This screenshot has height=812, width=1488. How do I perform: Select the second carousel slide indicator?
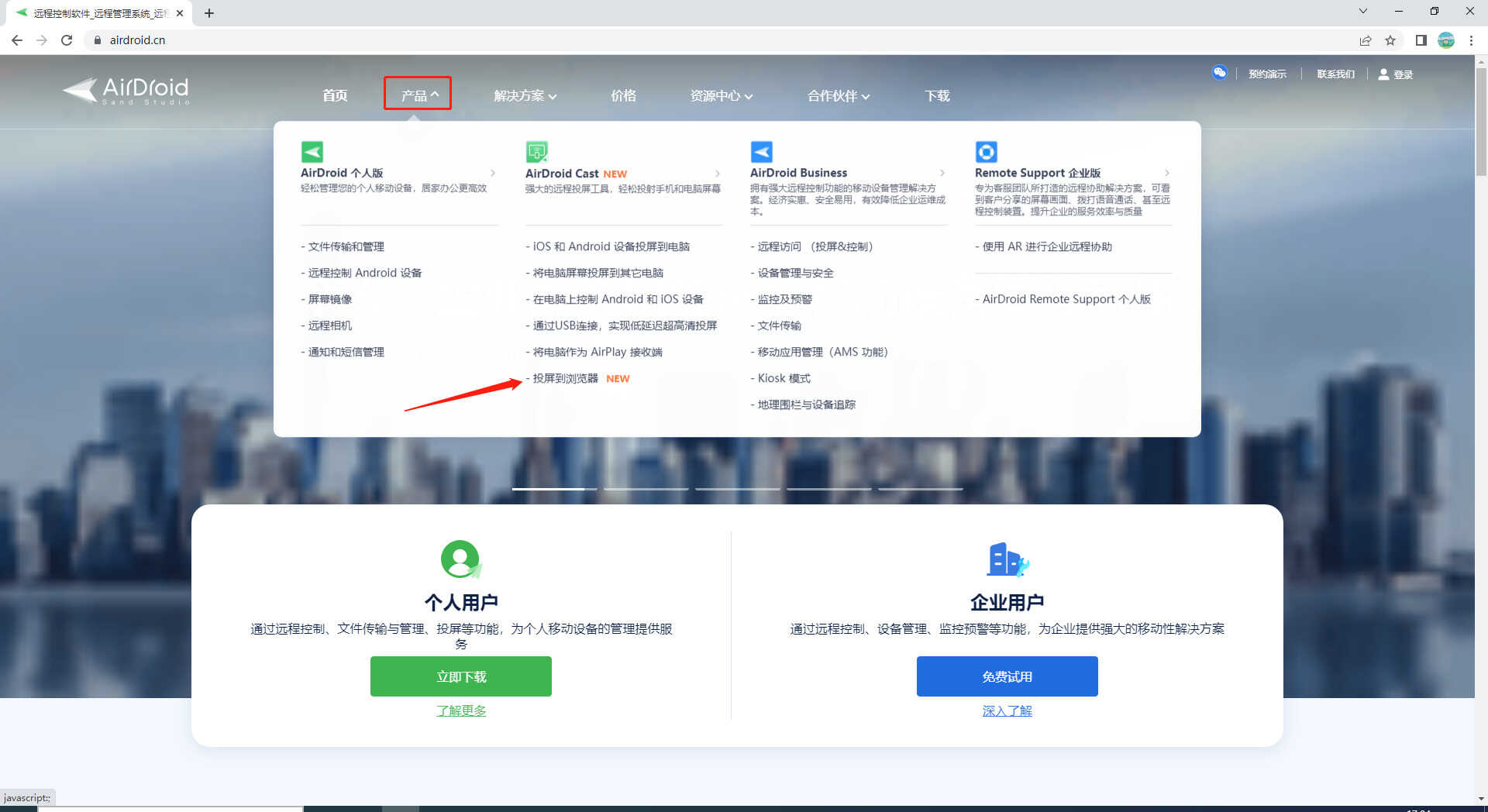tap(646, 489)
